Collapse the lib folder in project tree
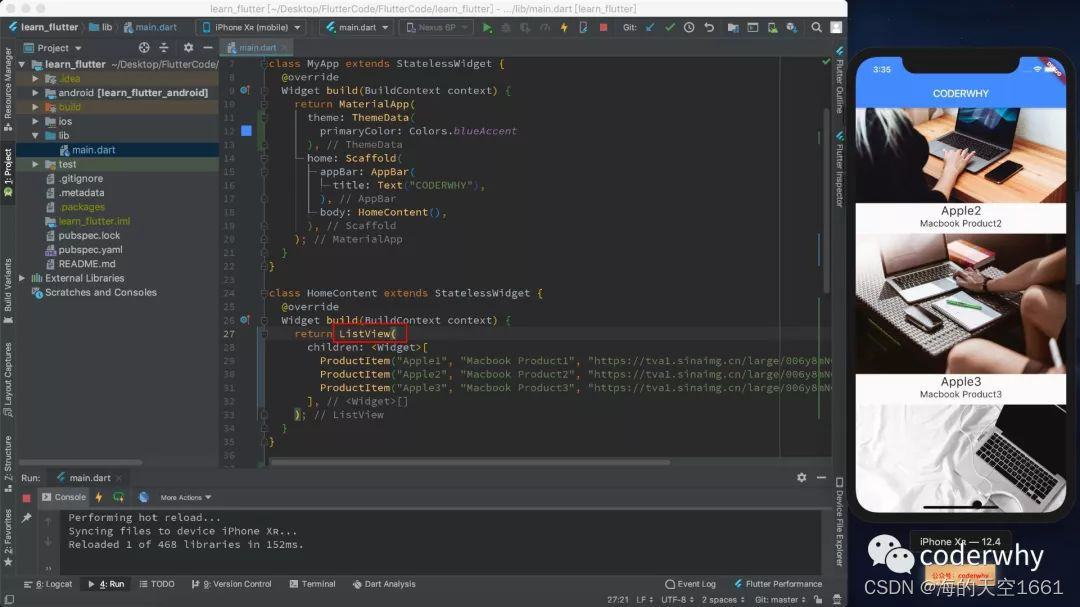The image size is (1080, 607). [x=35, y=136]
